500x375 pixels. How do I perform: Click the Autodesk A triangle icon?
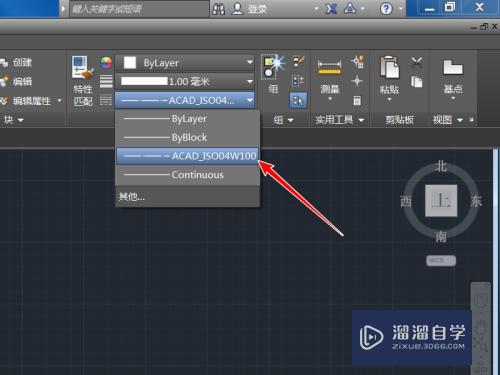350,8
